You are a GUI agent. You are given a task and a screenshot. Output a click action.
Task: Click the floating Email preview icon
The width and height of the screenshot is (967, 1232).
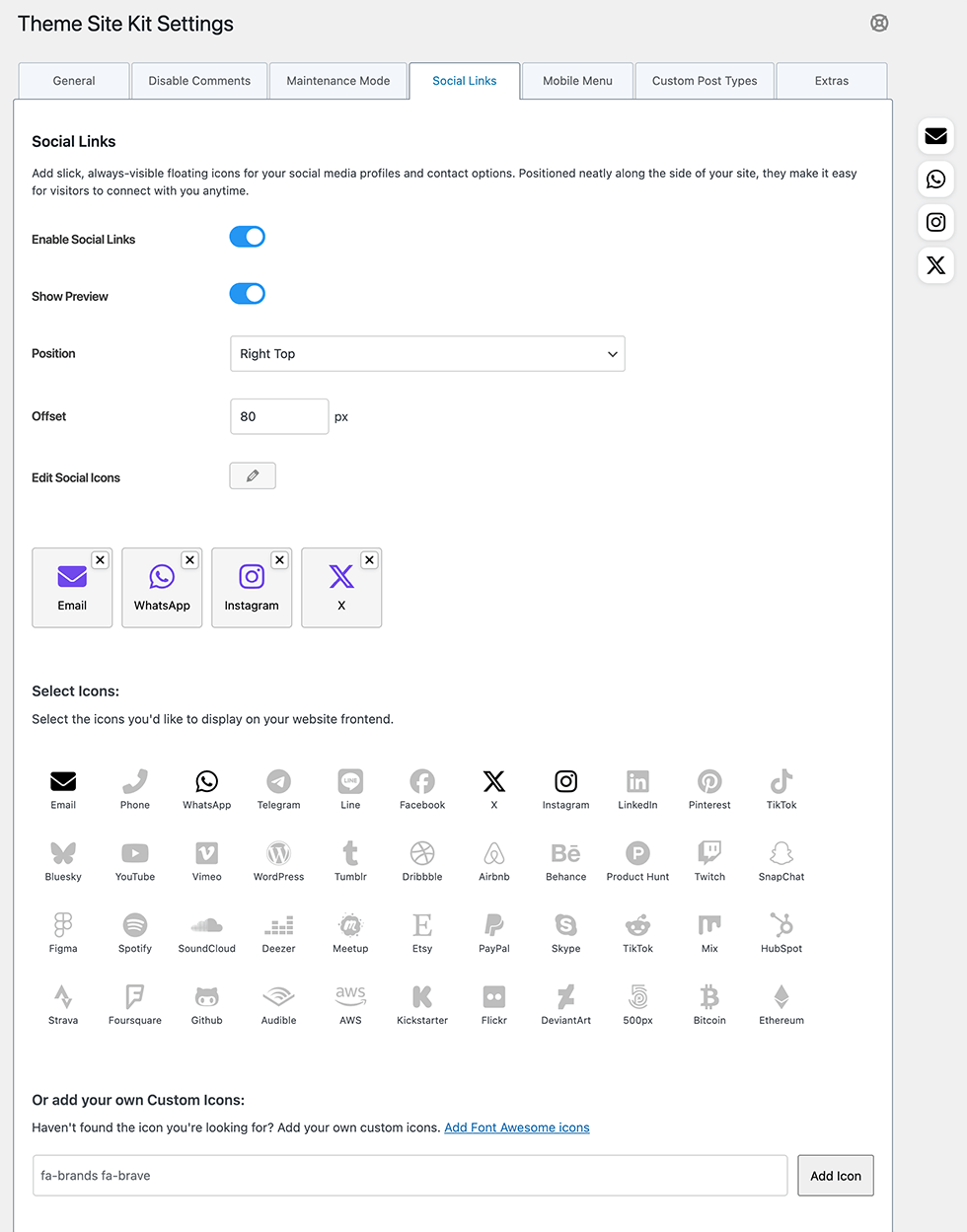[935, 136]
